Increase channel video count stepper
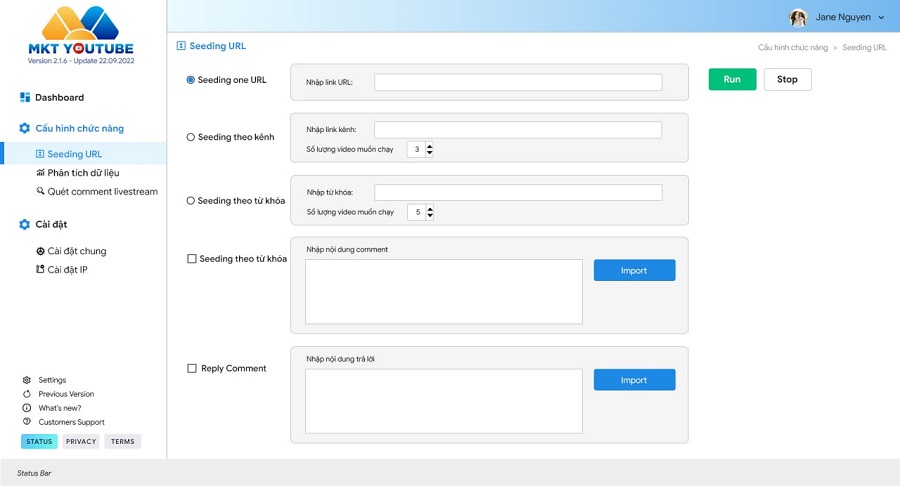Screen dimensions: 900x486 pos(429,146)
